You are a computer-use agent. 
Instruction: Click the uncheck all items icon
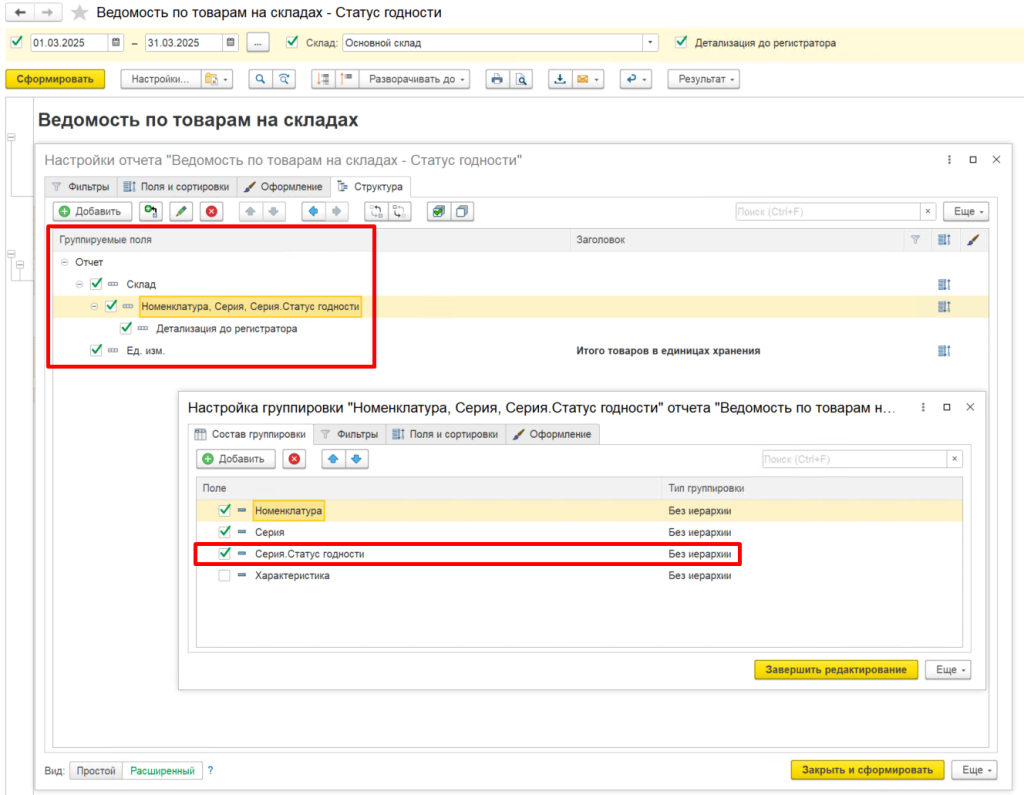pyautogui.click(x=462, y=211)
